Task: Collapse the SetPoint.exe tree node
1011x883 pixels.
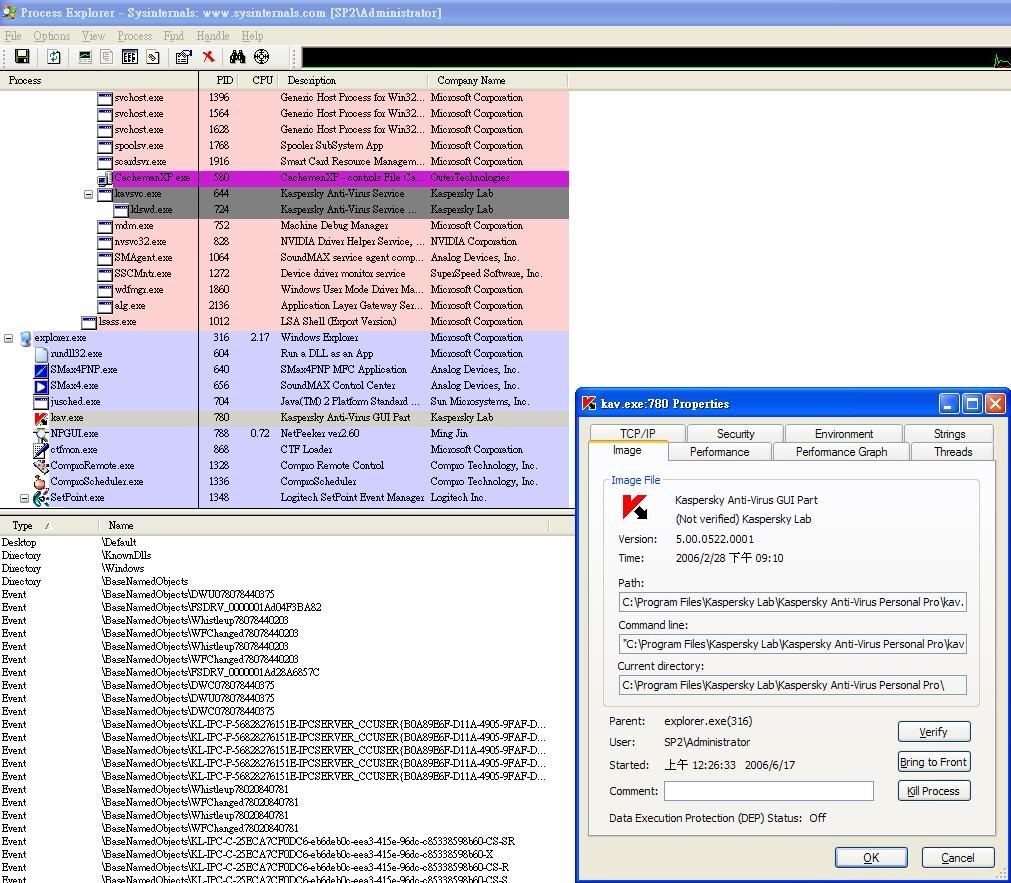Action: tap(24, 498)
